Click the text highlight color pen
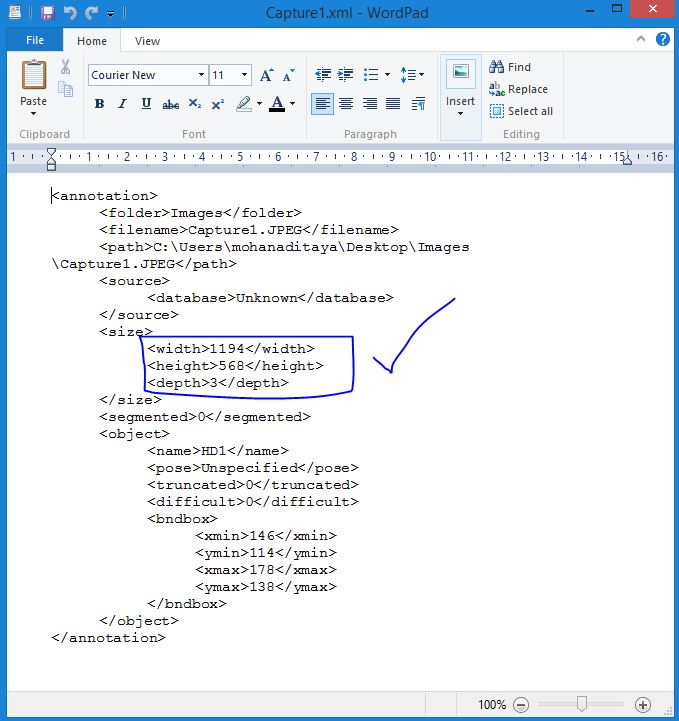Viewport: 679px width, 721px height. [x=244, y=104]
